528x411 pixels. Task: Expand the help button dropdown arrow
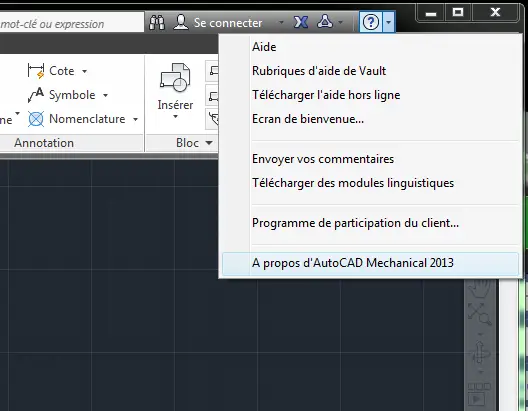pyautogui.click(x=389, y=22)
